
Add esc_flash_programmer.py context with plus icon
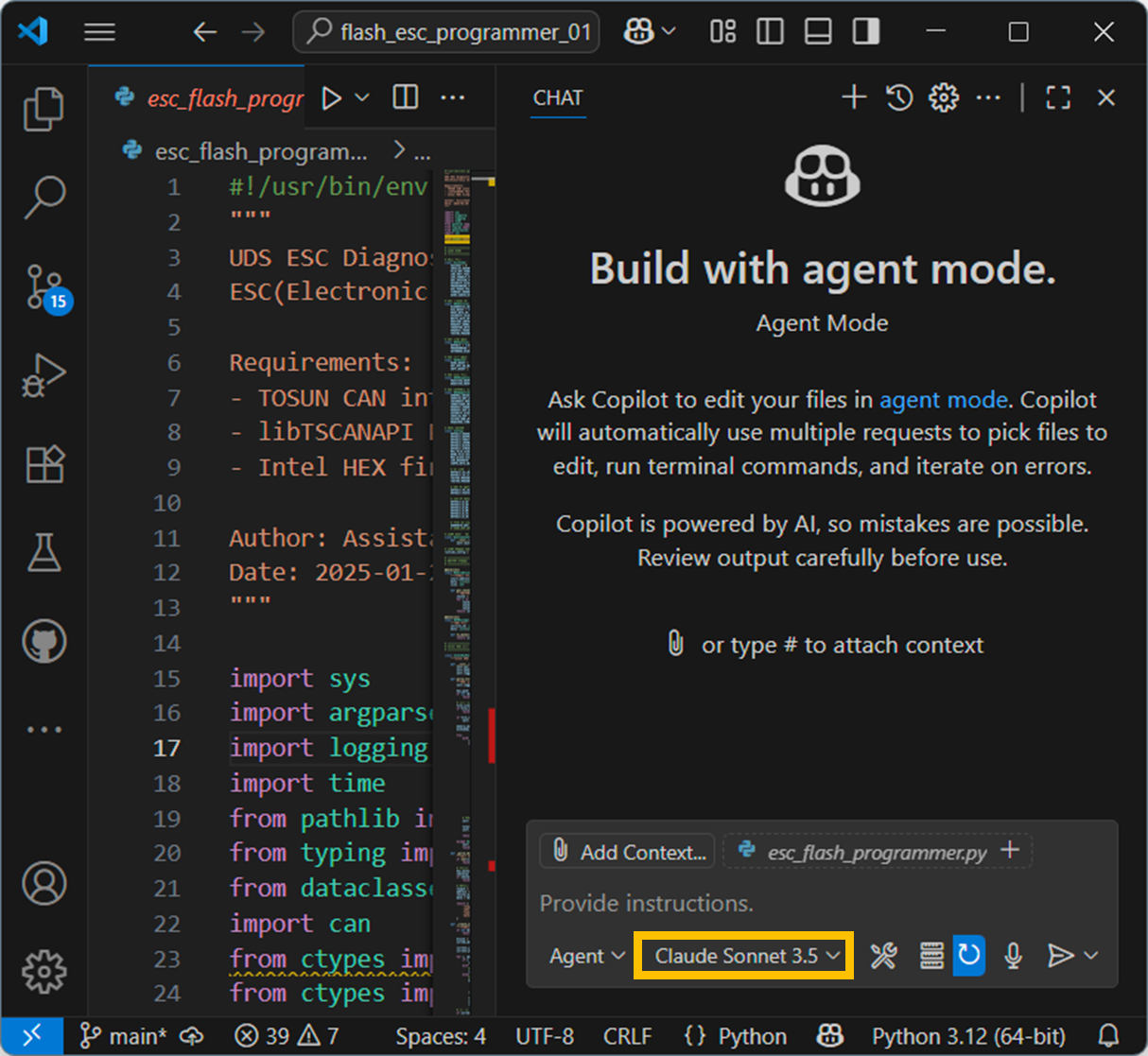[x=1010, y=850]
